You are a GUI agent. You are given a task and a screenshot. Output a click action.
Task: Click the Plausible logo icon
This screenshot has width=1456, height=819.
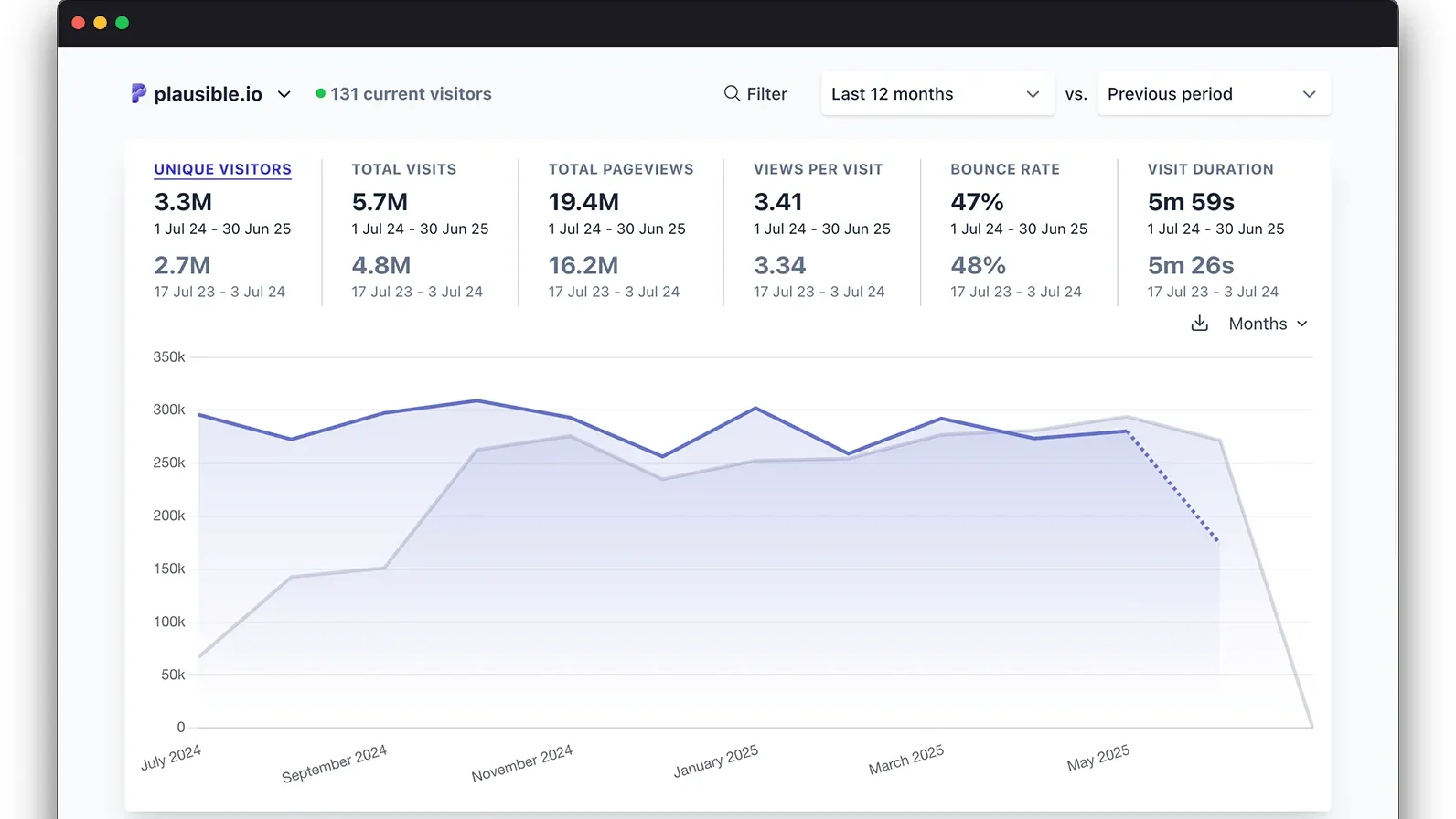(138, 93)
